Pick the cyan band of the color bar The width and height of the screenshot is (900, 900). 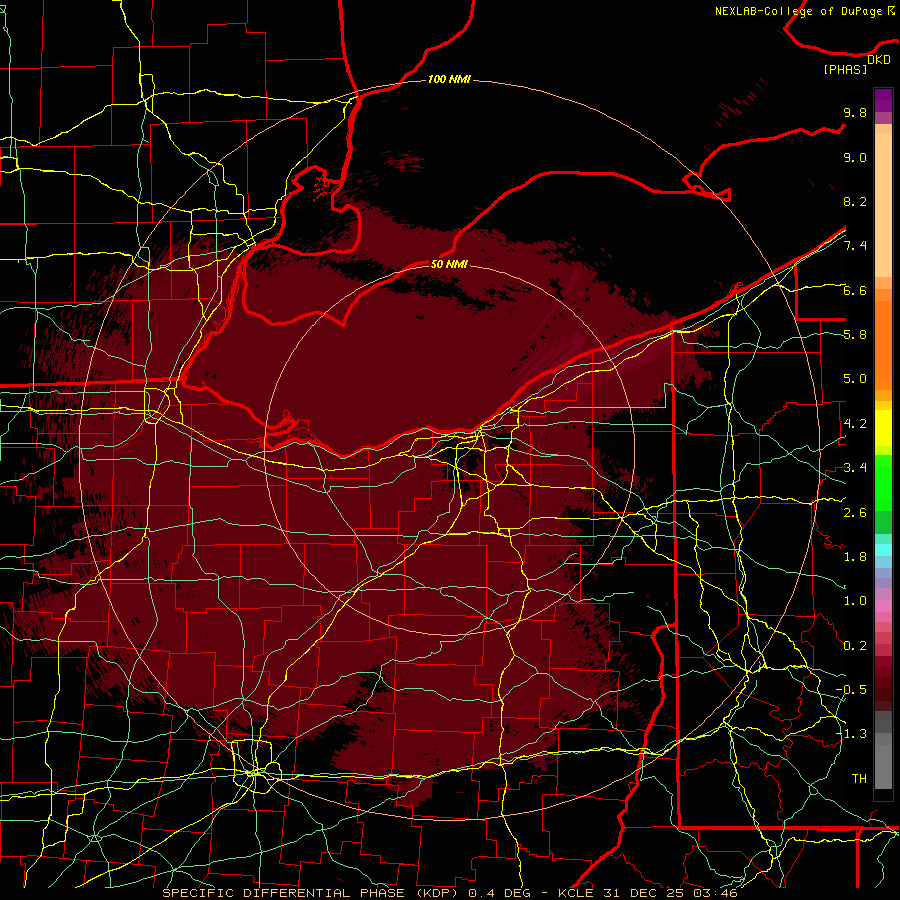883,550
